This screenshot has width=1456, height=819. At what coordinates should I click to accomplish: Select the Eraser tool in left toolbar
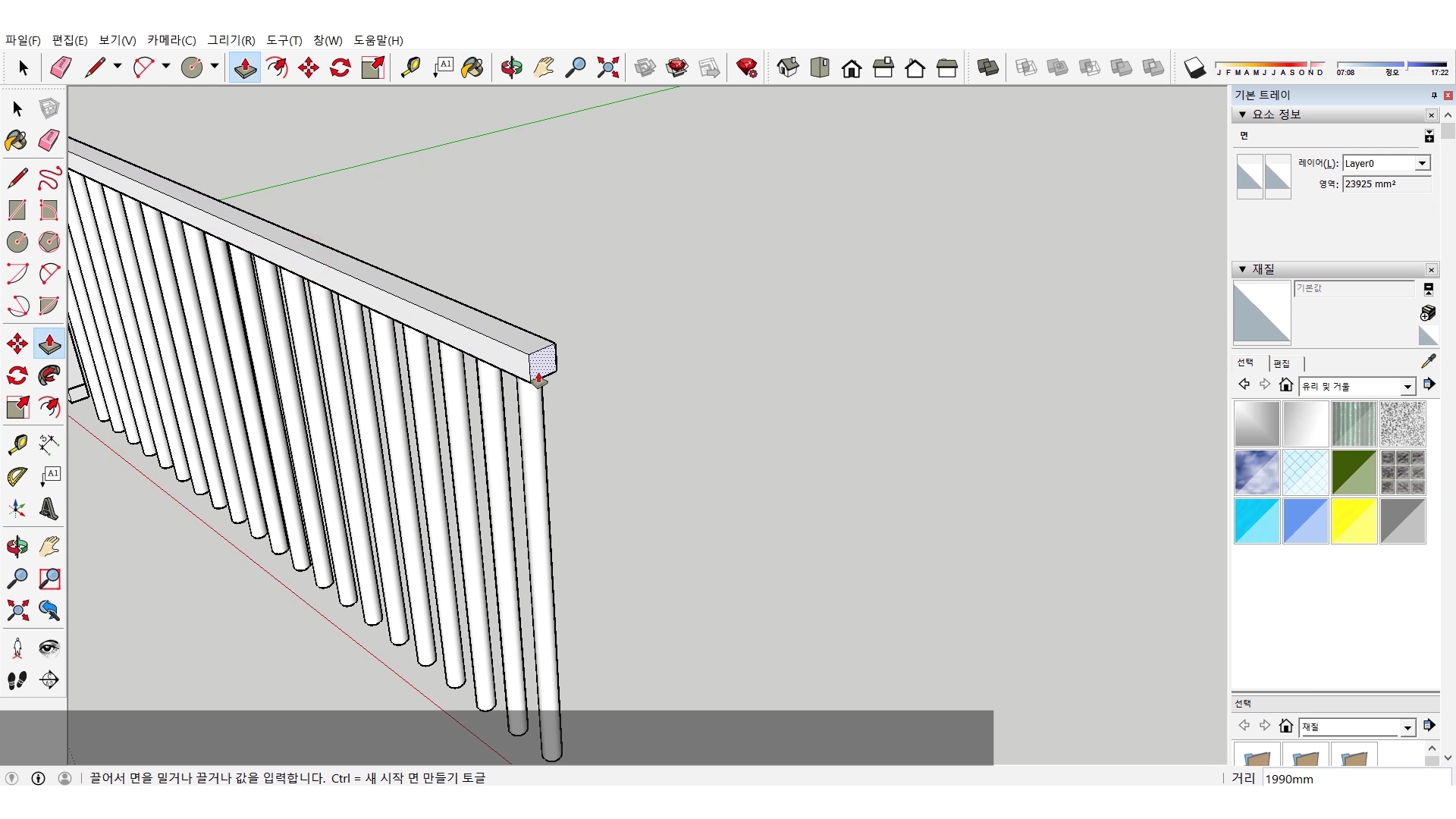tap(49, 140)
